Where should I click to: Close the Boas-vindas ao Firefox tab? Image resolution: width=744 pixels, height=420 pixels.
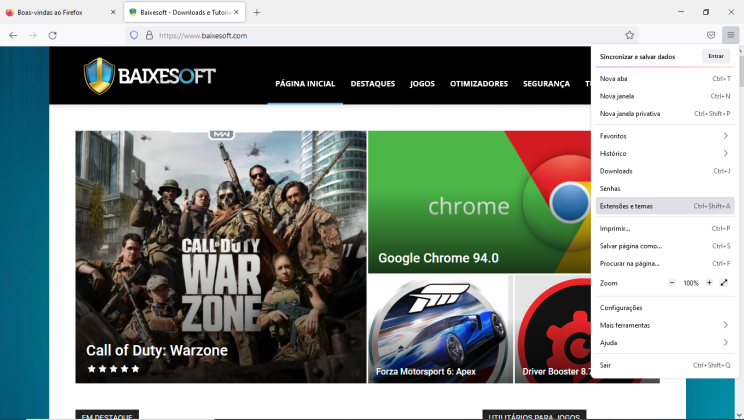pyautogui.click(x=113, y=12)
